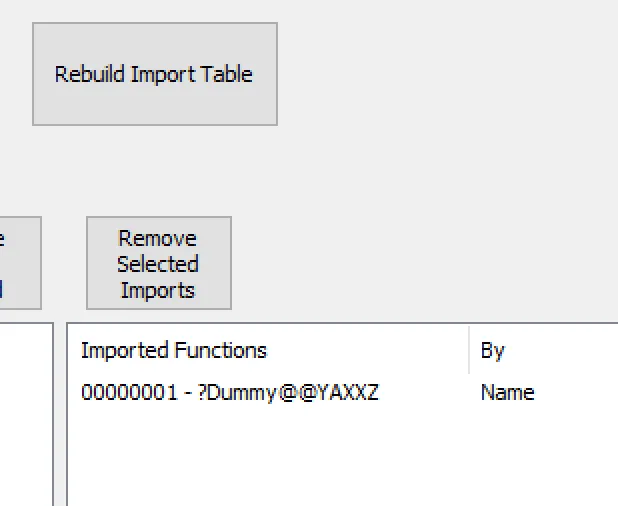Click the divider between Imported Functions and By
This screenshot has width=618, height=506.
469,350
